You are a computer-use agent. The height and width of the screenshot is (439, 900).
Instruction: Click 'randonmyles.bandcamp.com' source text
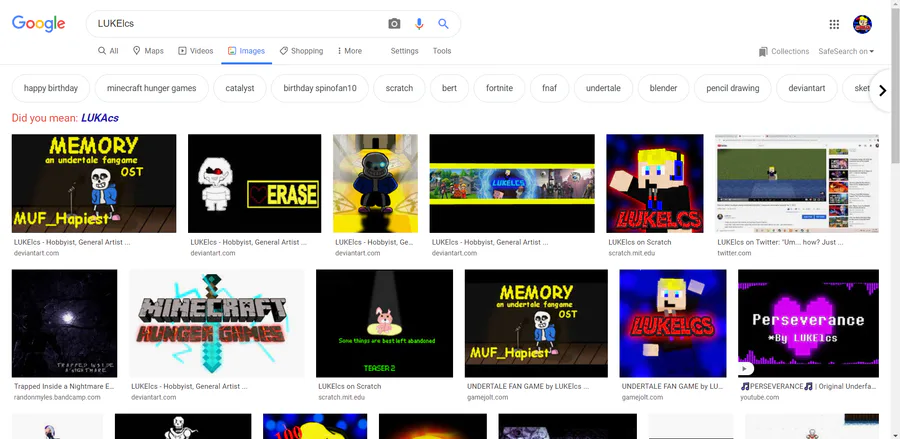point(57,397)
